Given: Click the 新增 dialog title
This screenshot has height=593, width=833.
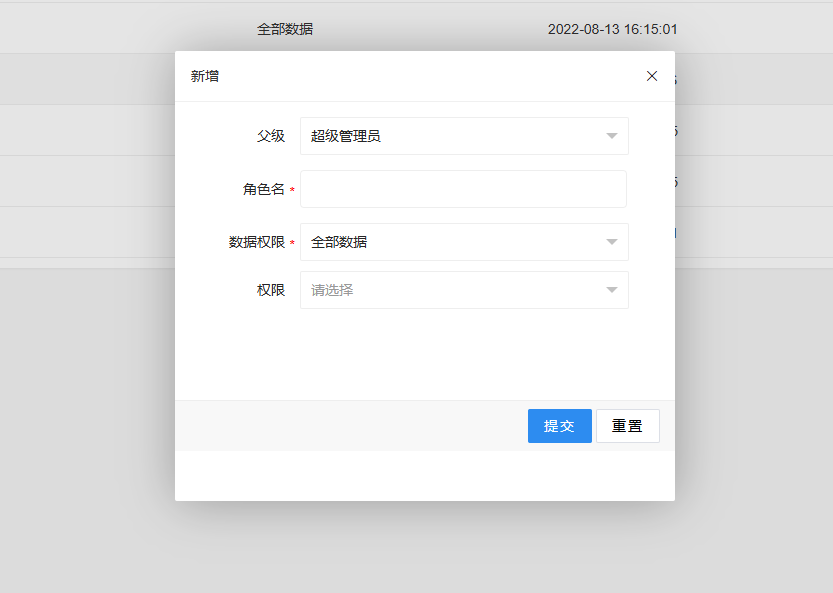Looking at the screenshot, I should pyautogui.click(x=205, y=76).
